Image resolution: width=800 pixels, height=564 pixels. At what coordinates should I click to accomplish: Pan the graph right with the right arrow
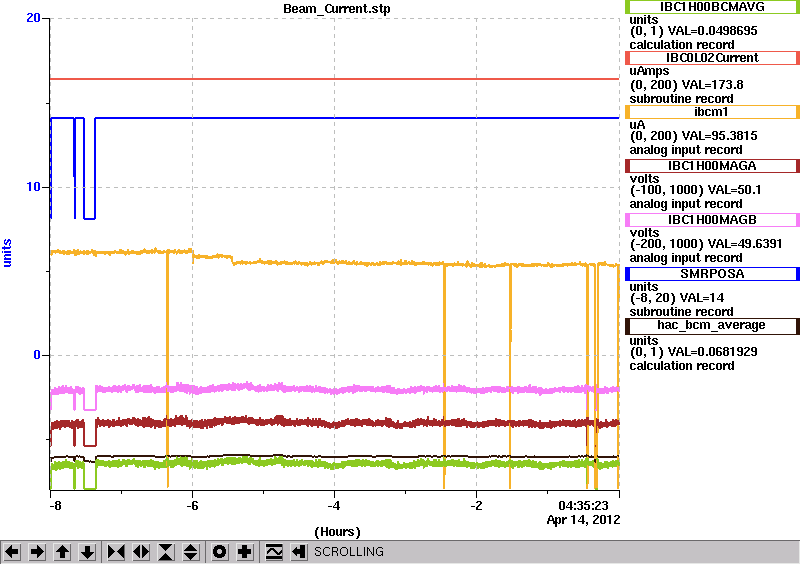tap(37, 552)
